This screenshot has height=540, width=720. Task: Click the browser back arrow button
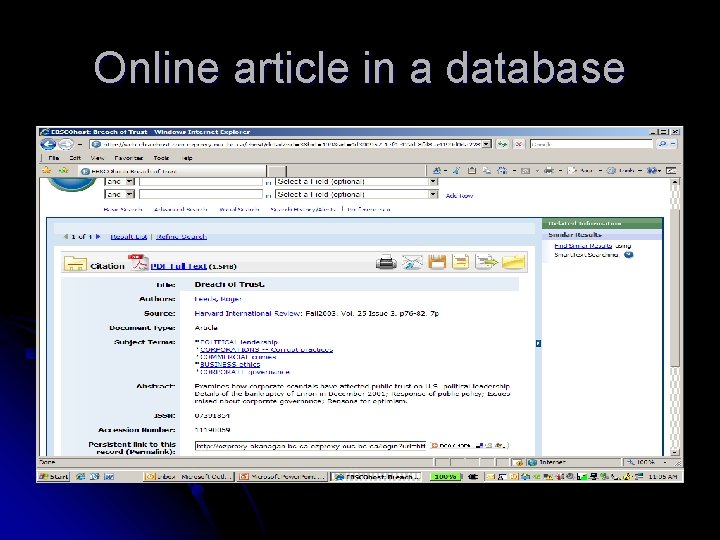pyautogui.click(x=48, y=144)
